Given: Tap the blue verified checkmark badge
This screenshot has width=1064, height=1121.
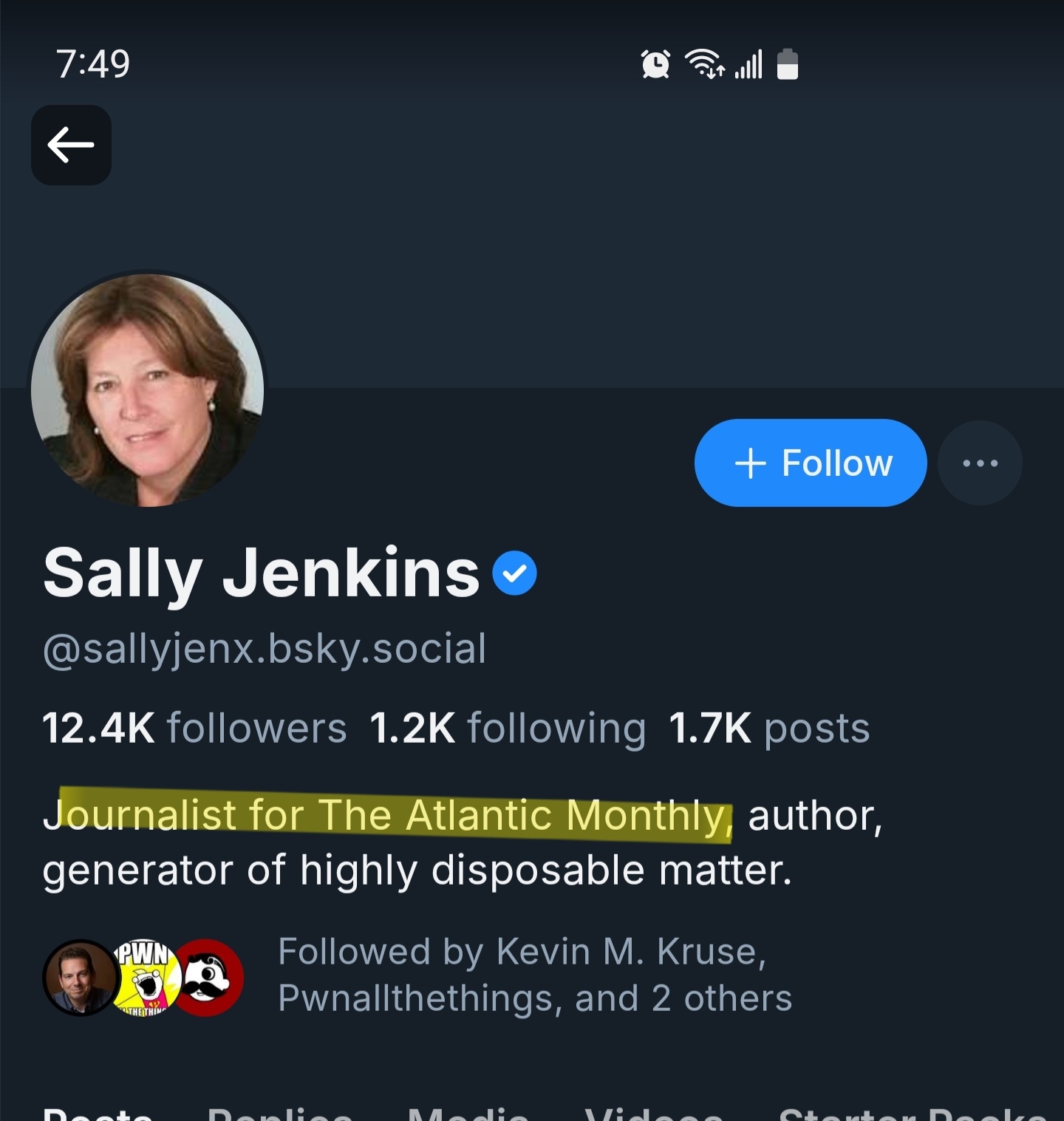Looking at the screenshot, I should (x=514, y=573).
